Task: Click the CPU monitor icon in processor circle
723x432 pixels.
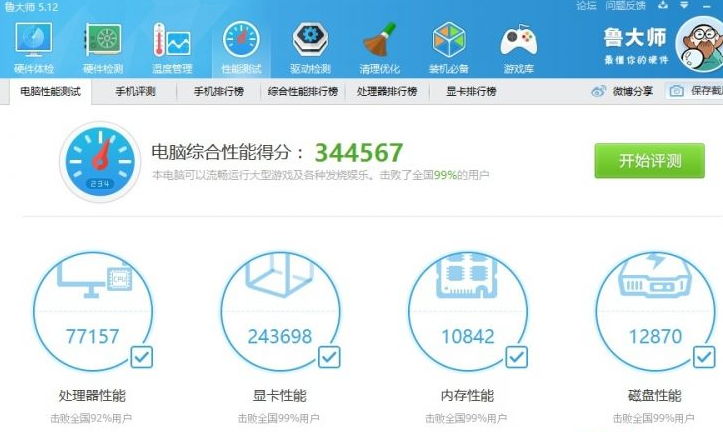Action: coord(95,279)
